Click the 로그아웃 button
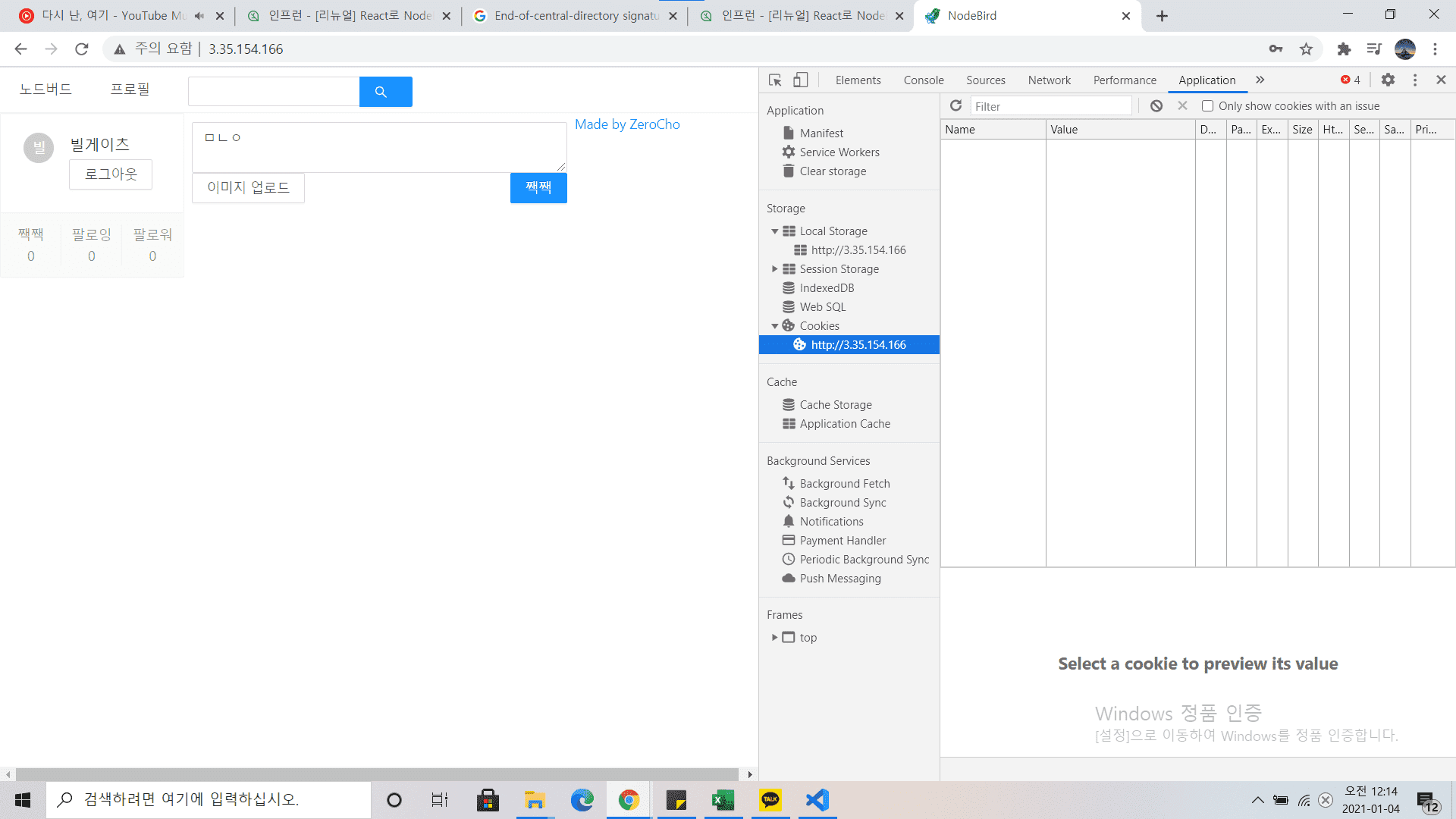 pyautogui.click(x=111, y=174)
